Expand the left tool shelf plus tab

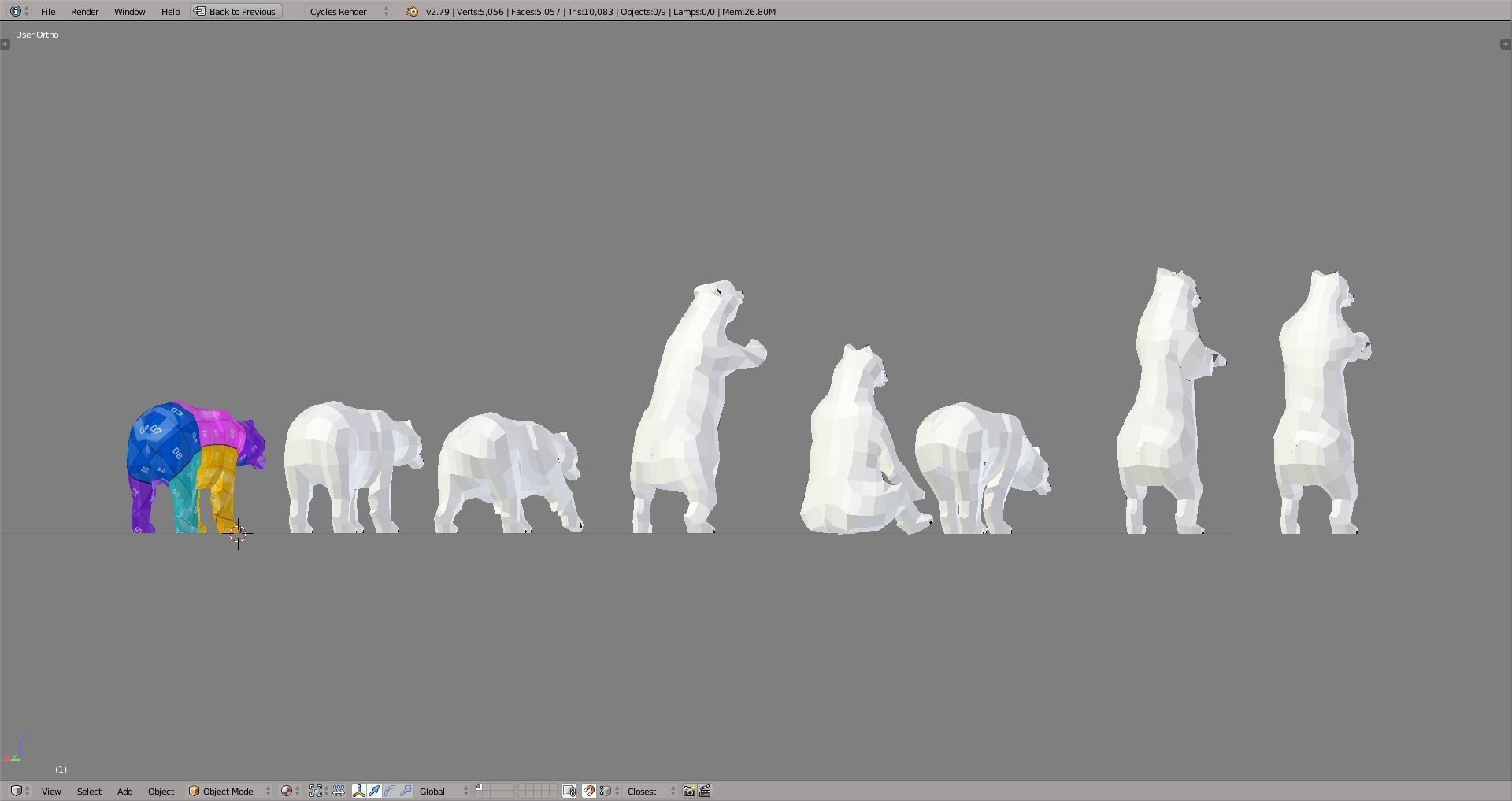[x=6, y=44]
